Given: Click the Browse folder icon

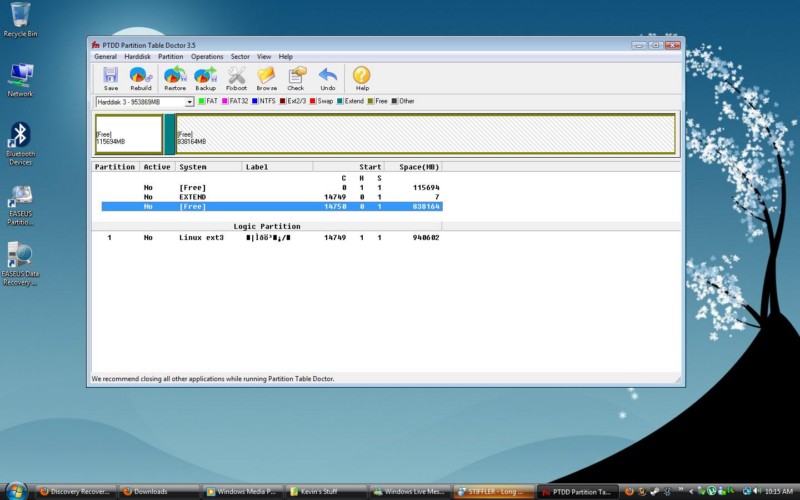Looking at the screenshot, I should 266,78.
